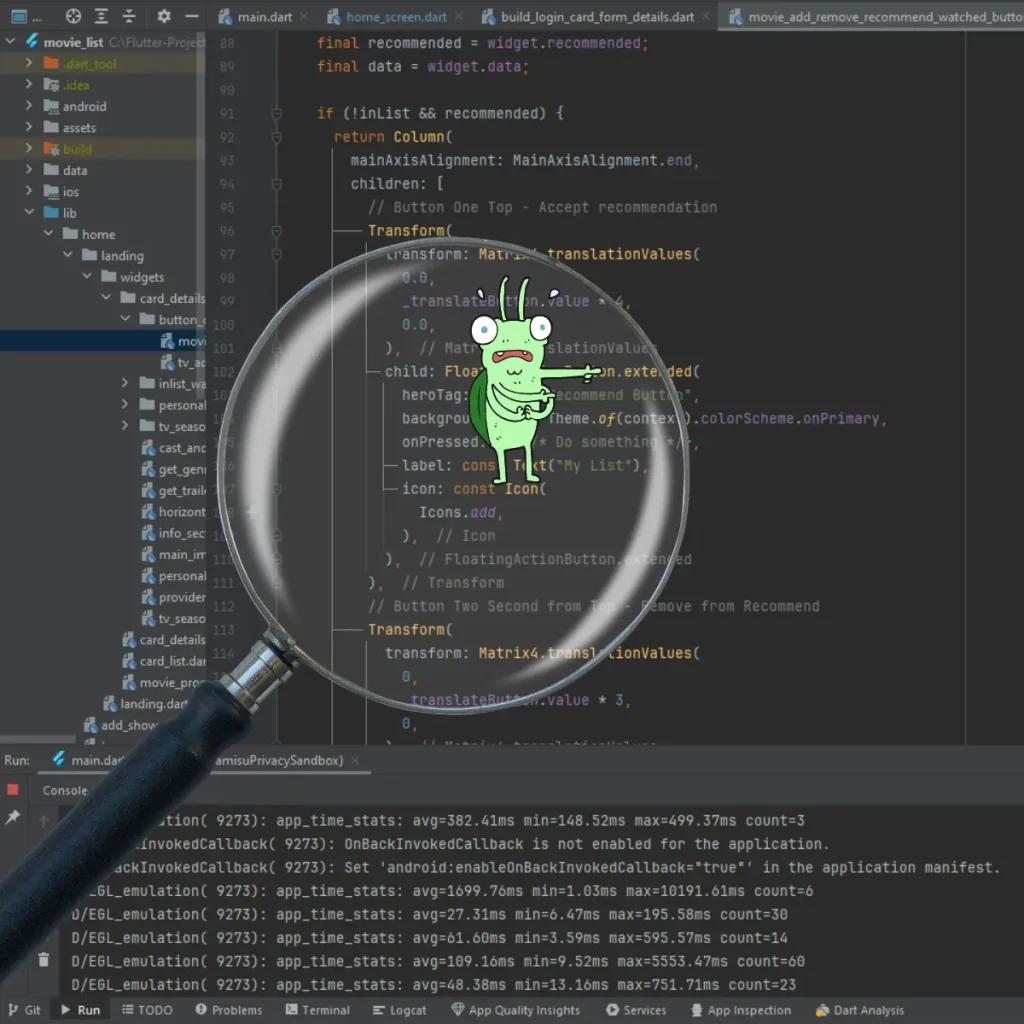
Task: Select the movie_pro dart file
Action: point(164,682)
